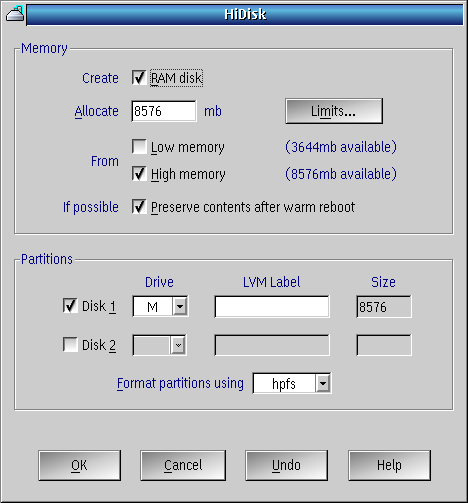
Task: Expand the Format partitions using dropdown
Action: (x=323, y=383)
